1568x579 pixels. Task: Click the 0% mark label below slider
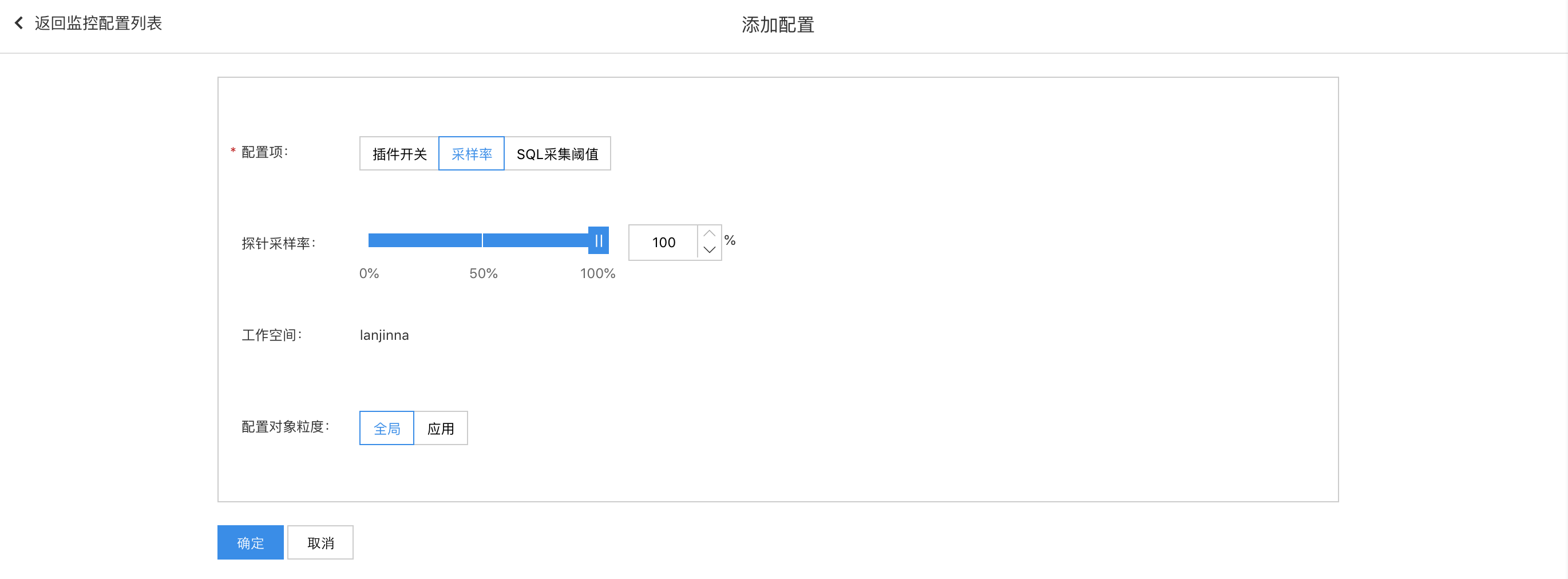tap(369, 273)
